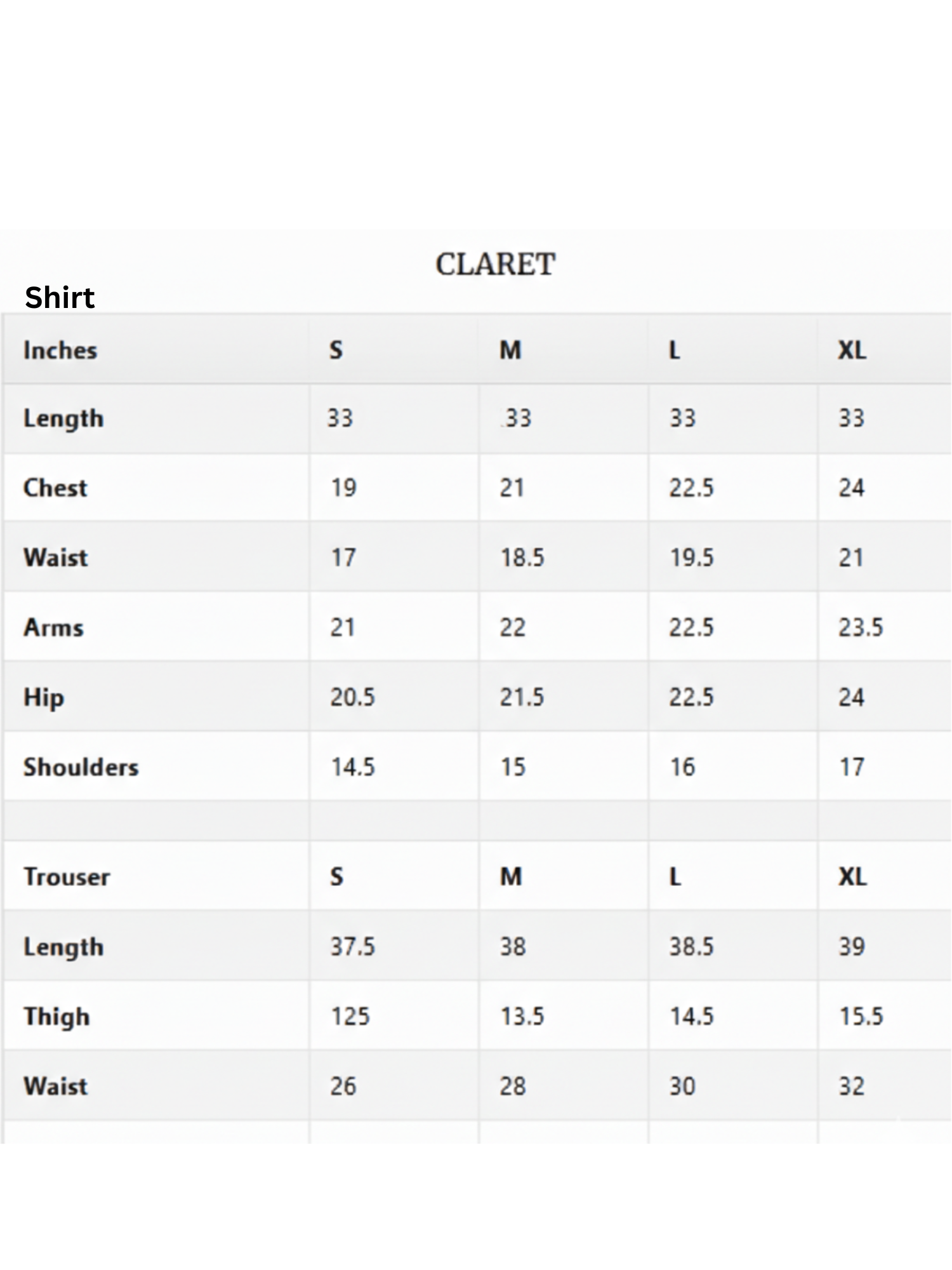Select trouser M size column header
Image resolution: width=952 pixels, height=1270 pixels.
[511, 877]
